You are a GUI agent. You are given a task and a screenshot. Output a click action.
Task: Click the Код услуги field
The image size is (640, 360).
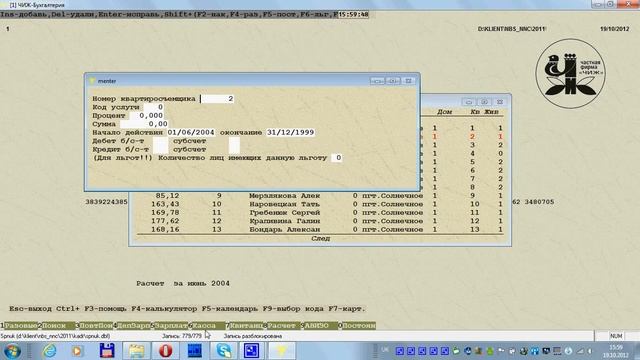point(153,107)
